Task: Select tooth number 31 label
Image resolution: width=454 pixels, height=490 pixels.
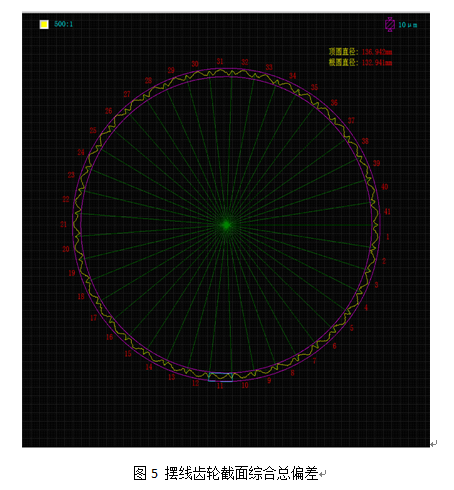Action: point(220,61)
